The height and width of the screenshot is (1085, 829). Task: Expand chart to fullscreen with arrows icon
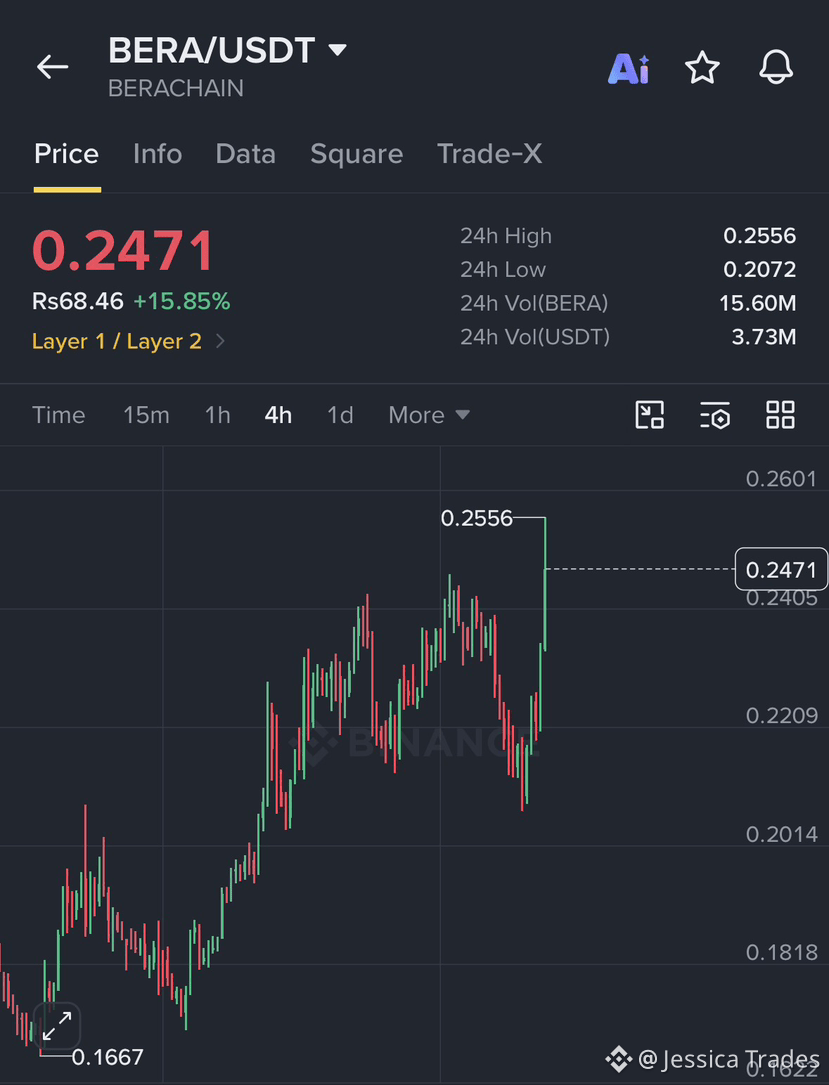pyautogui.click(x=57, y=1025)
